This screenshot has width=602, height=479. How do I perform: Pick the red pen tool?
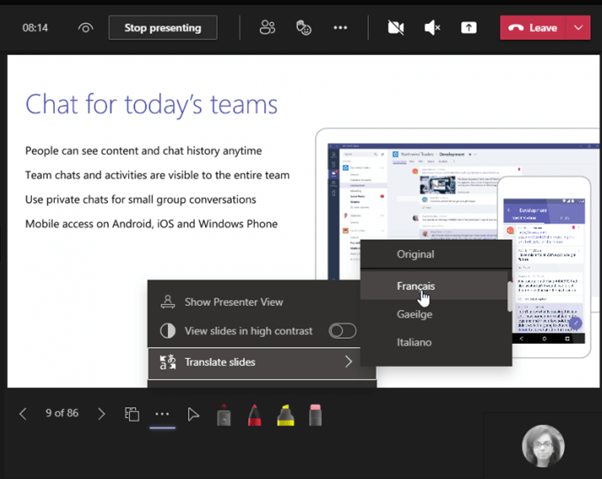tap(254, 414)
